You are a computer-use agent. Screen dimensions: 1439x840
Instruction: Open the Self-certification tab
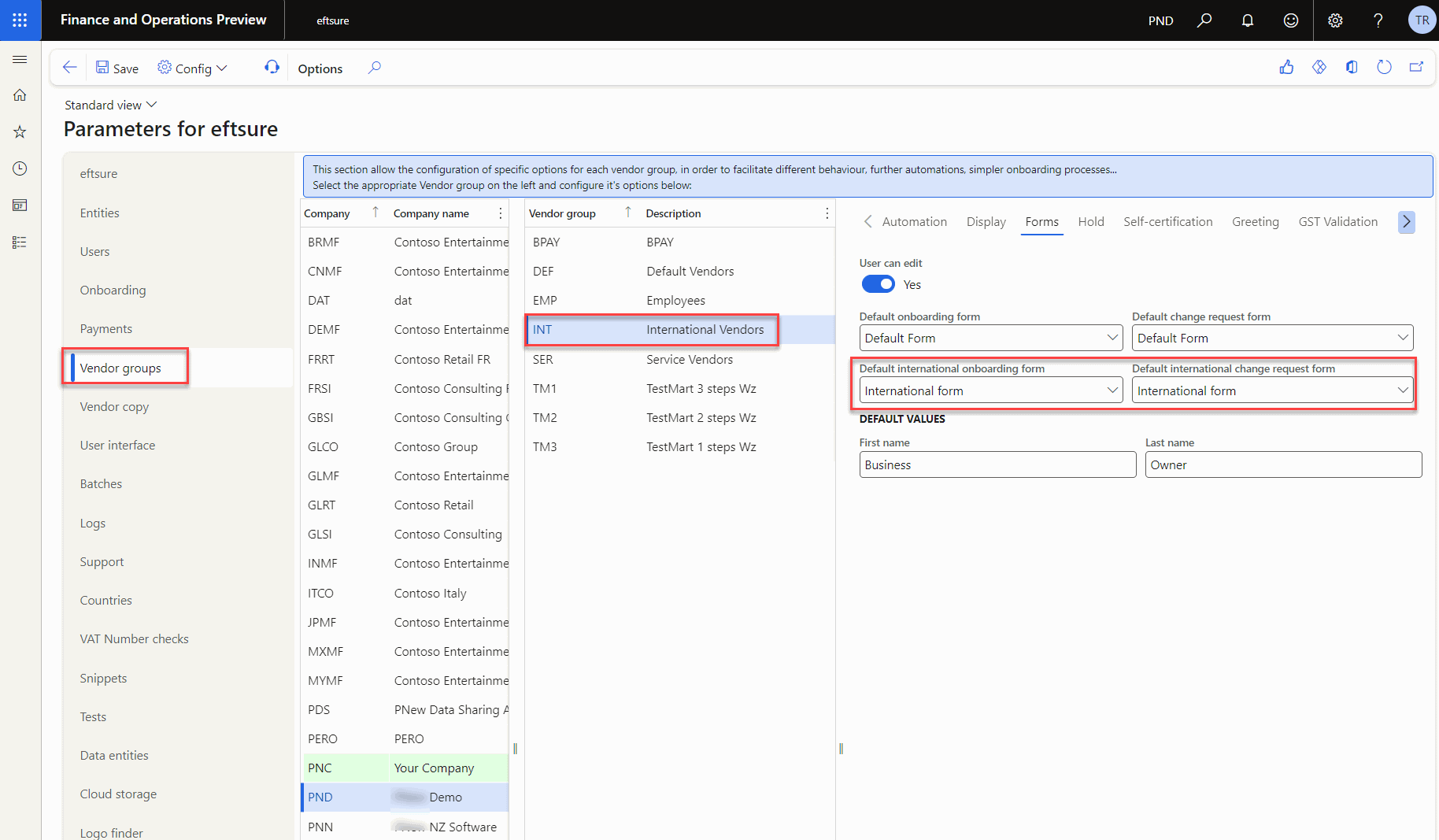coord(1168,222)
